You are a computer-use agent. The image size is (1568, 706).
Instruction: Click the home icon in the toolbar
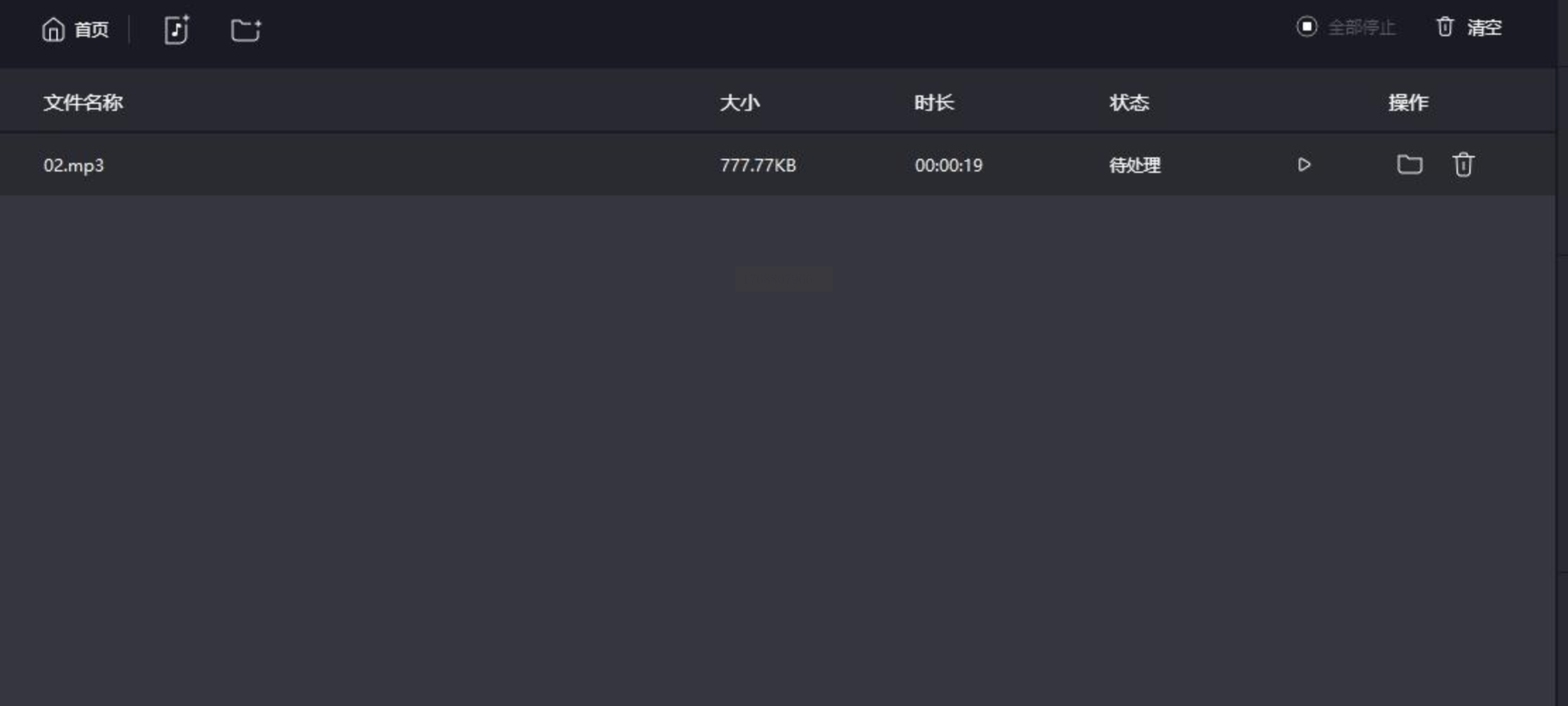pos(53,30)
